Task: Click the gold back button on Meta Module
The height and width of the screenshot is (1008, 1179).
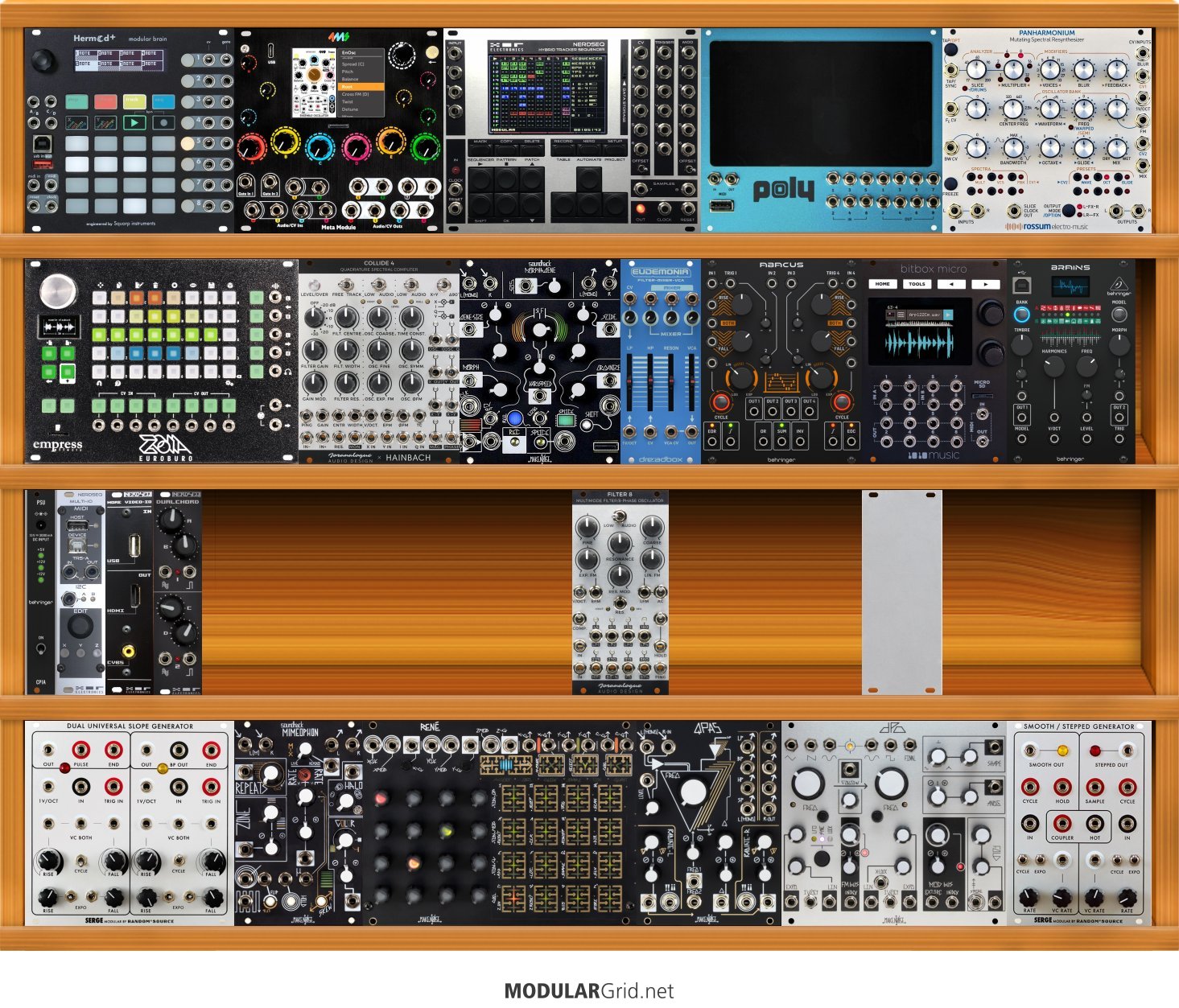Action: click(433, 52)
